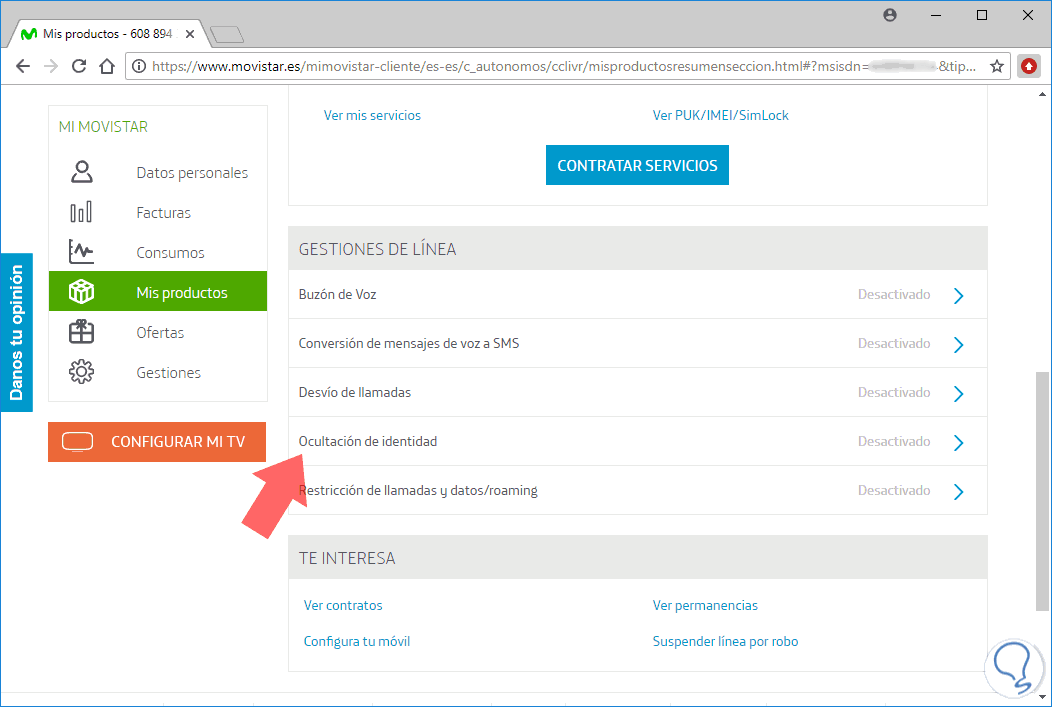Click the browser back arrow
This screenshot has height=707, width=1052.
coord(23,66)
